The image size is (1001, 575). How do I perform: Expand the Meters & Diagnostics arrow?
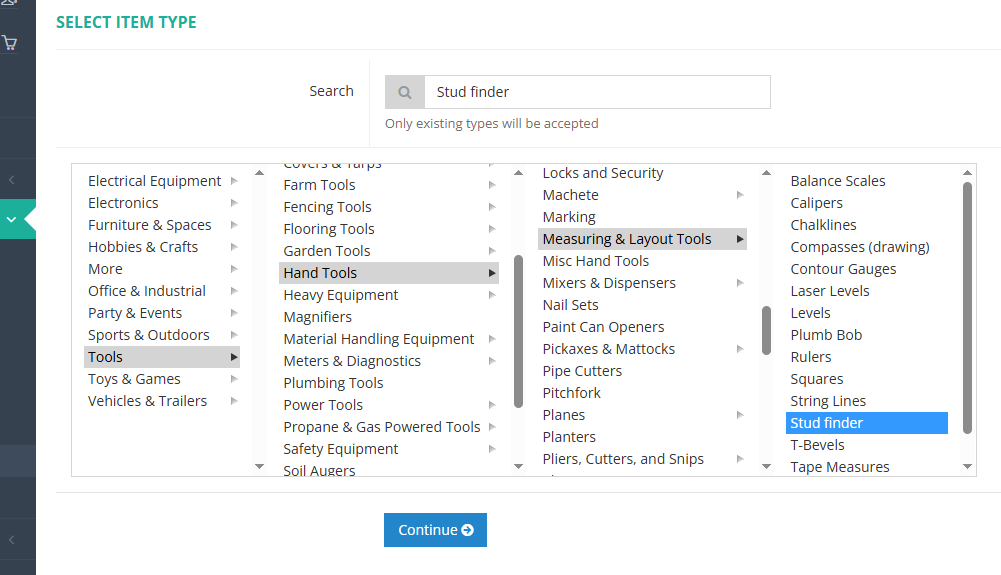click(x=492, y=361)
